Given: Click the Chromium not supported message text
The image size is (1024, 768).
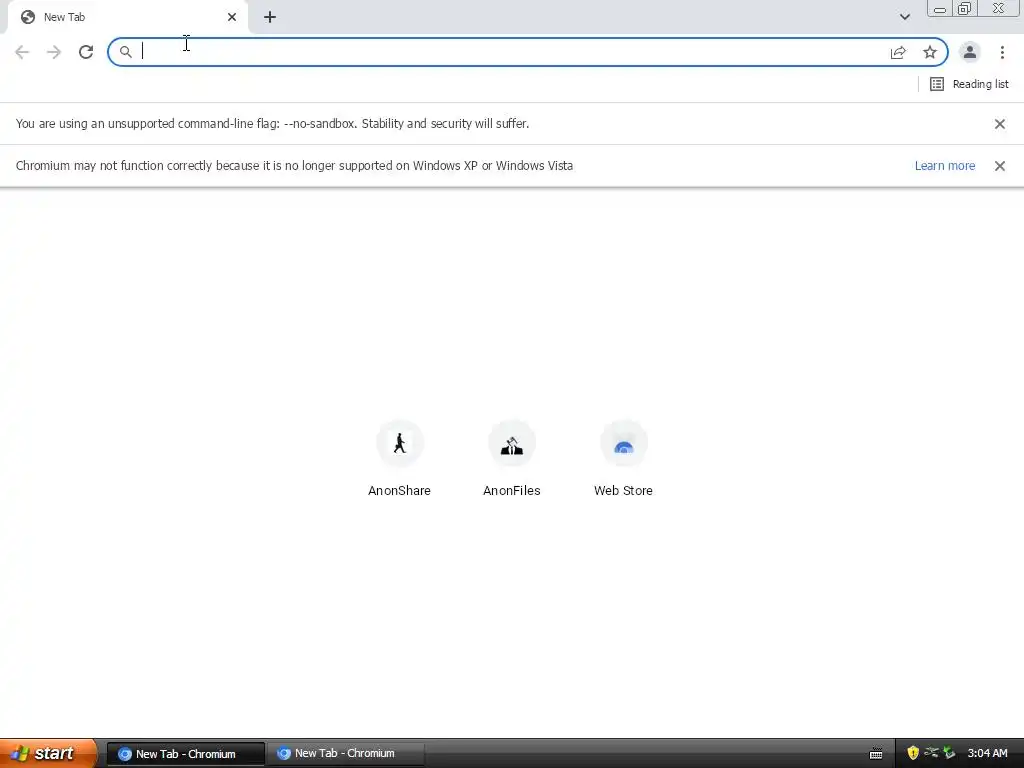Looking at the screenshot, I should [x=295, y=166].
